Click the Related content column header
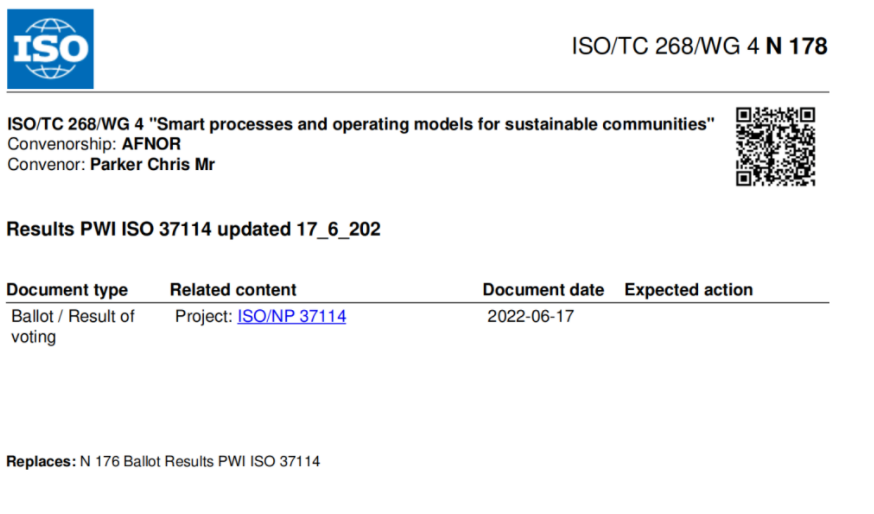874x514 pixels. coord(233,290)
